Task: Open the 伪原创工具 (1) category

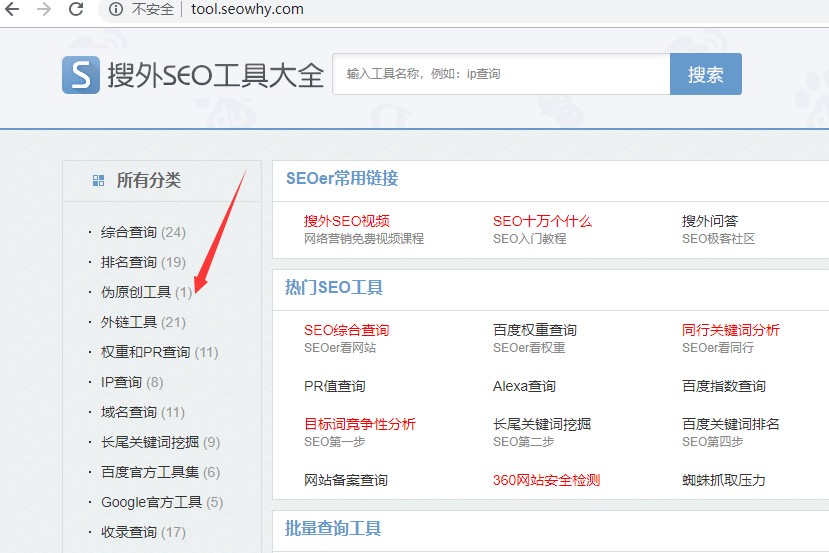Action: pos(146,292)
